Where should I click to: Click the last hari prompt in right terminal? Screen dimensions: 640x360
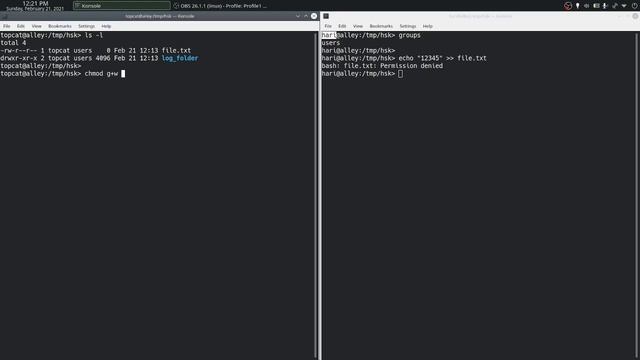[358, 73]
